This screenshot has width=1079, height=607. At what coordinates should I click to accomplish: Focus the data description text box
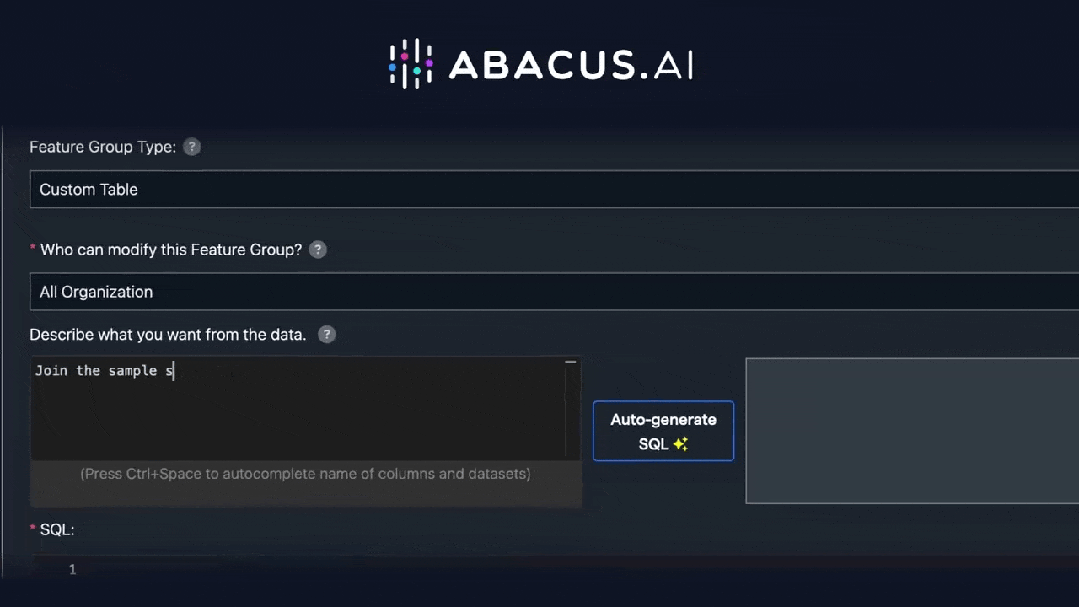[298, 408]
